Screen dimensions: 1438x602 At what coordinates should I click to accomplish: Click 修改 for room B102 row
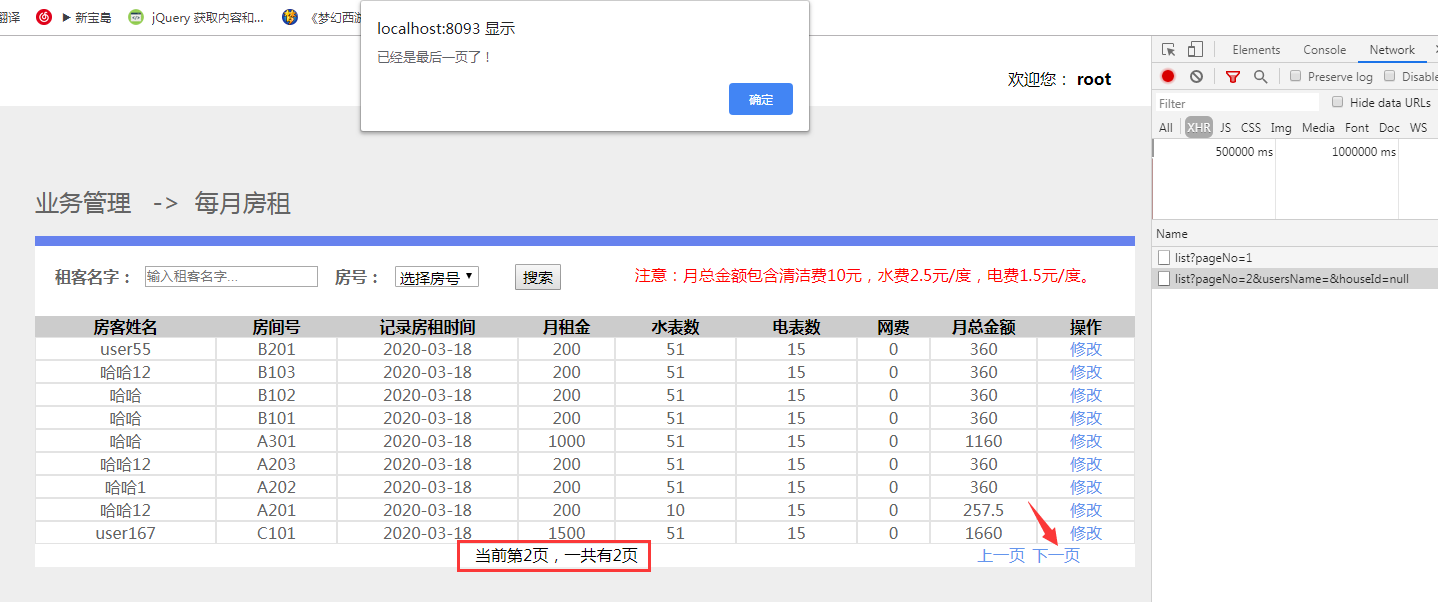pyautogui.click(x=1086, y=395)
